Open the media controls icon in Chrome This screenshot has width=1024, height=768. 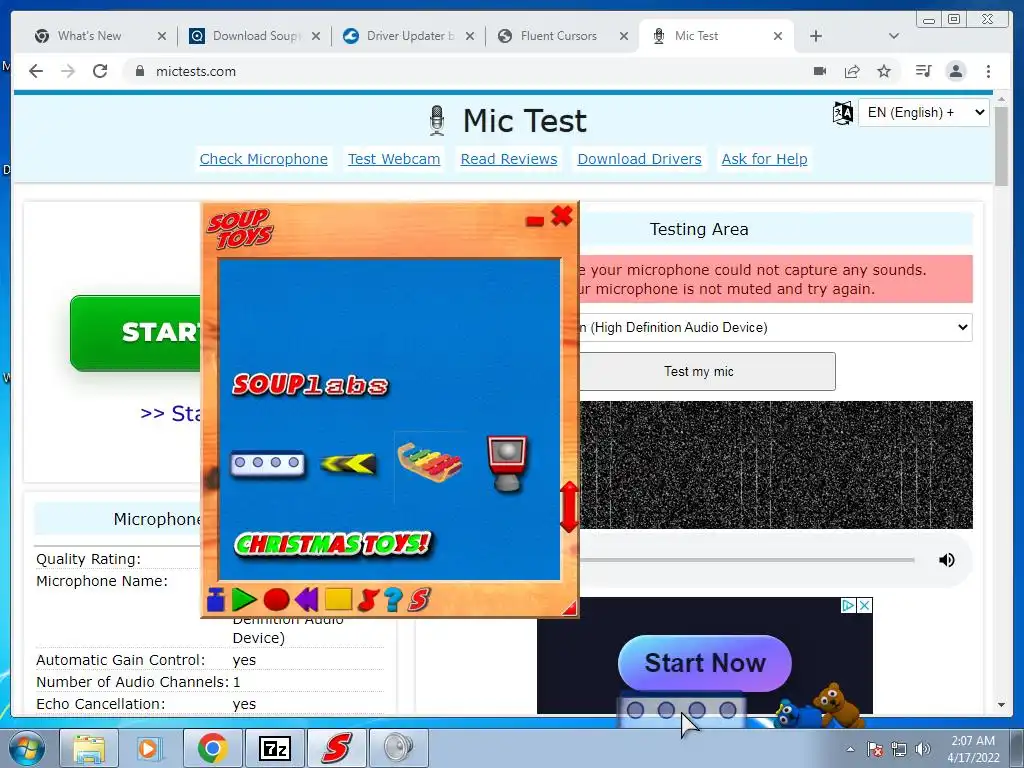923,71
